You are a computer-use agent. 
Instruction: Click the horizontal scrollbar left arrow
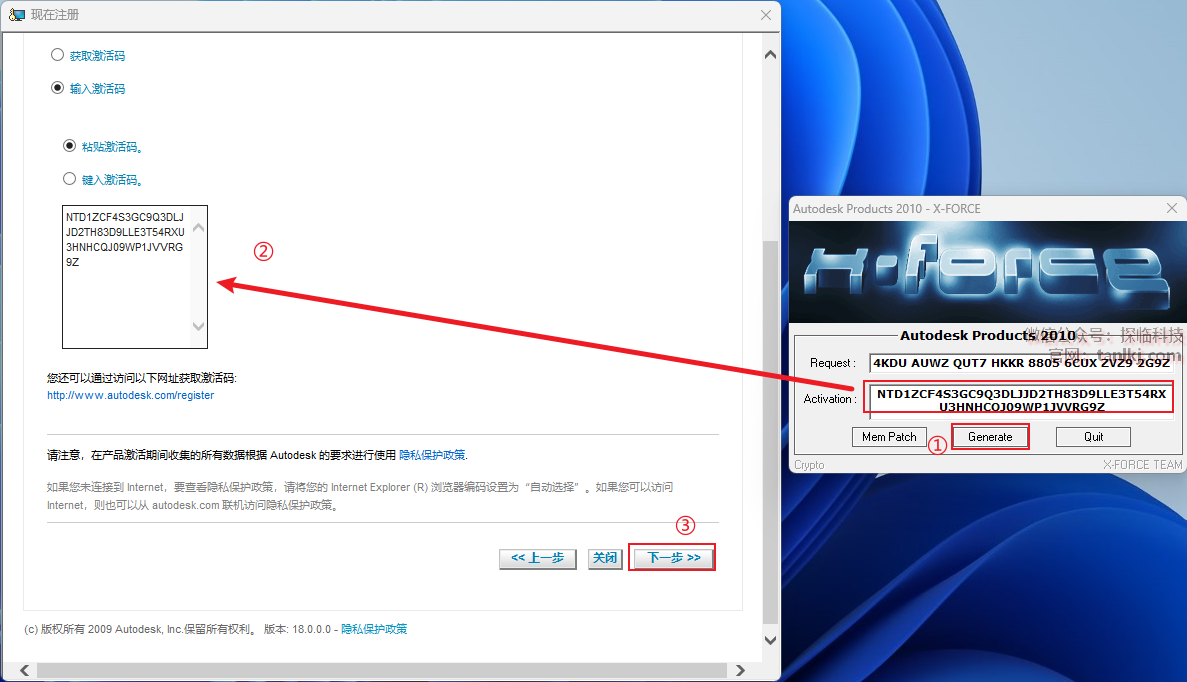25,671
